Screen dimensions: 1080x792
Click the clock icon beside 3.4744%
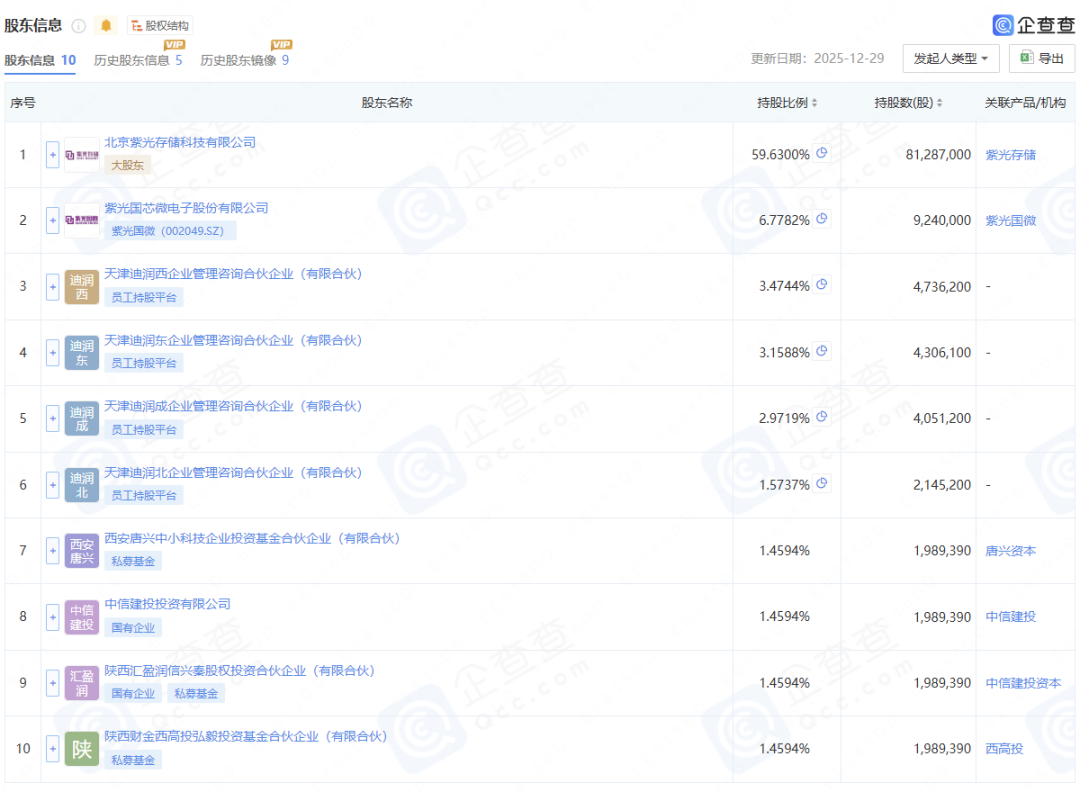point(822,284)
